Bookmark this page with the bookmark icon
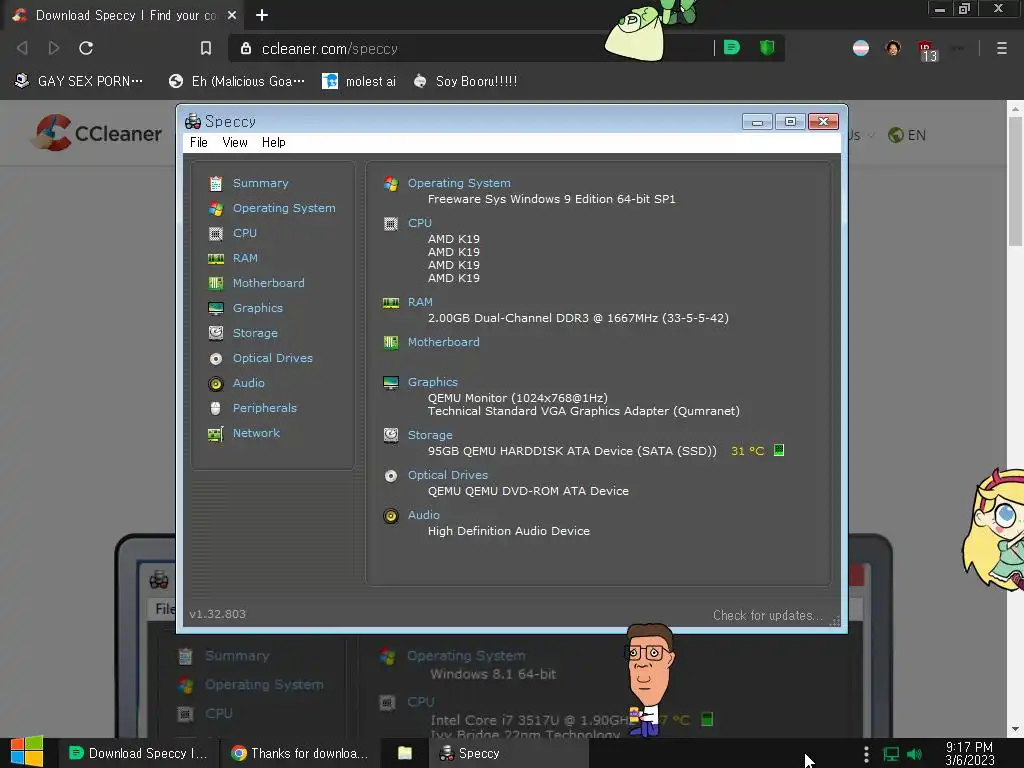This screenshot has height=768, width=1024. coord(206,48)
